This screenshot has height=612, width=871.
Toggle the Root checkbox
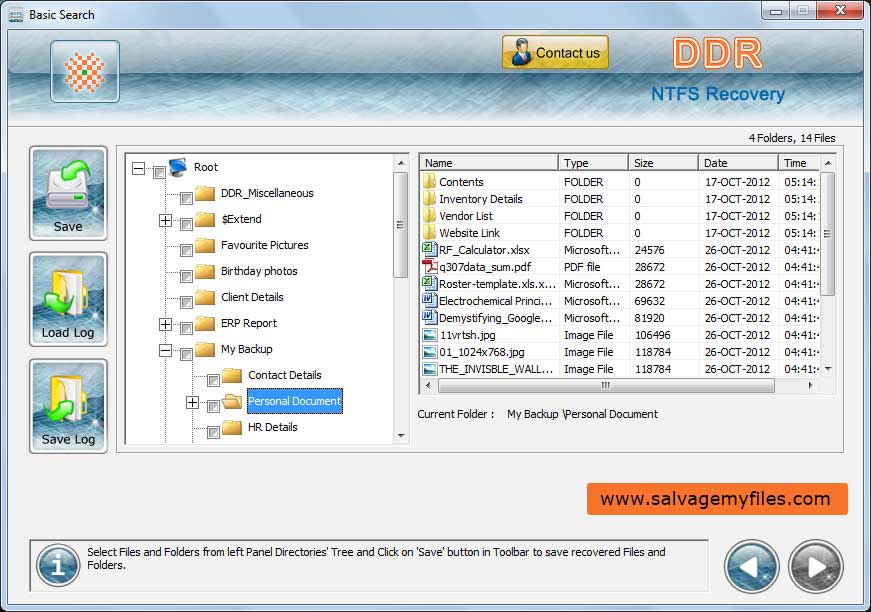[159, 172]
